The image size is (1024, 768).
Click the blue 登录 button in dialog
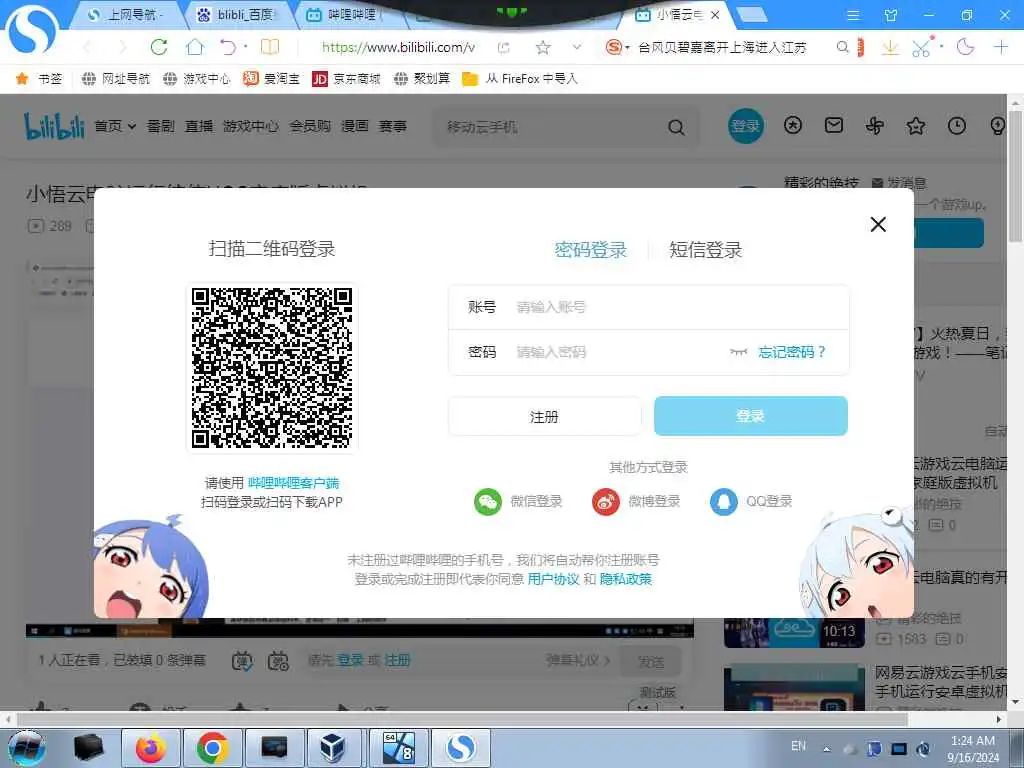(750, 416)
